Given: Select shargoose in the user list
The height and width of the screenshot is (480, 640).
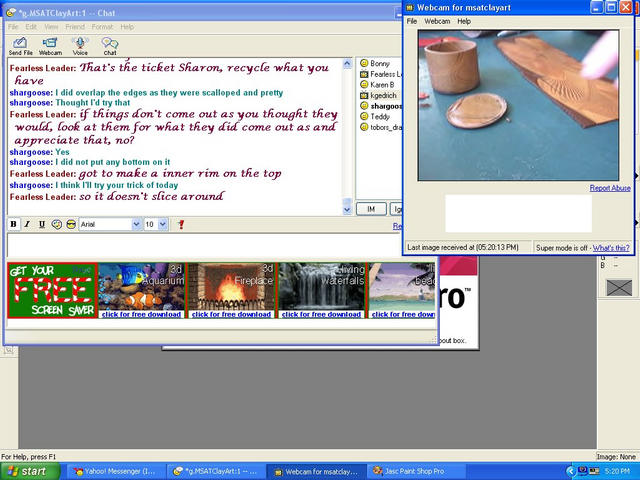Looking at the screenshot, I should [386, 106].
